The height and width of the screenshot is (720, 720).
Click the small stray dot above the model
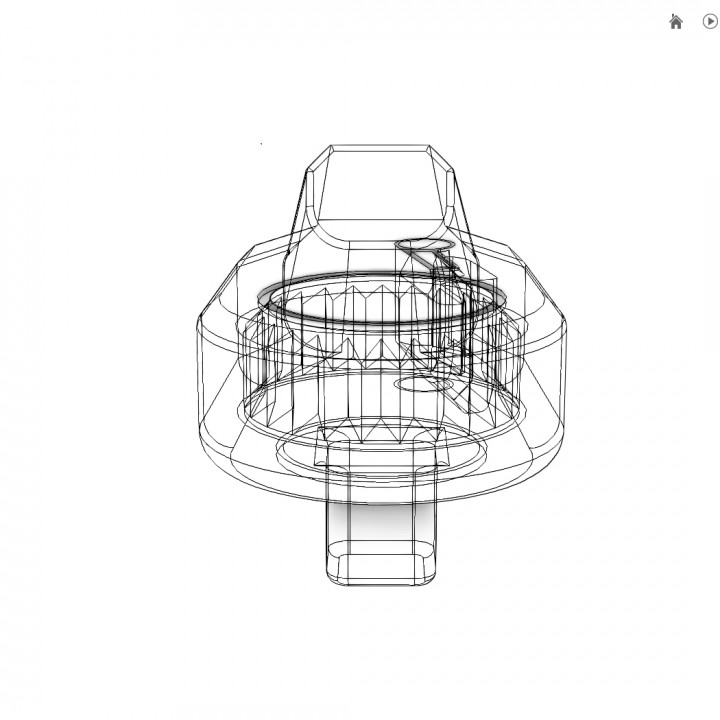tap(262, 144)
